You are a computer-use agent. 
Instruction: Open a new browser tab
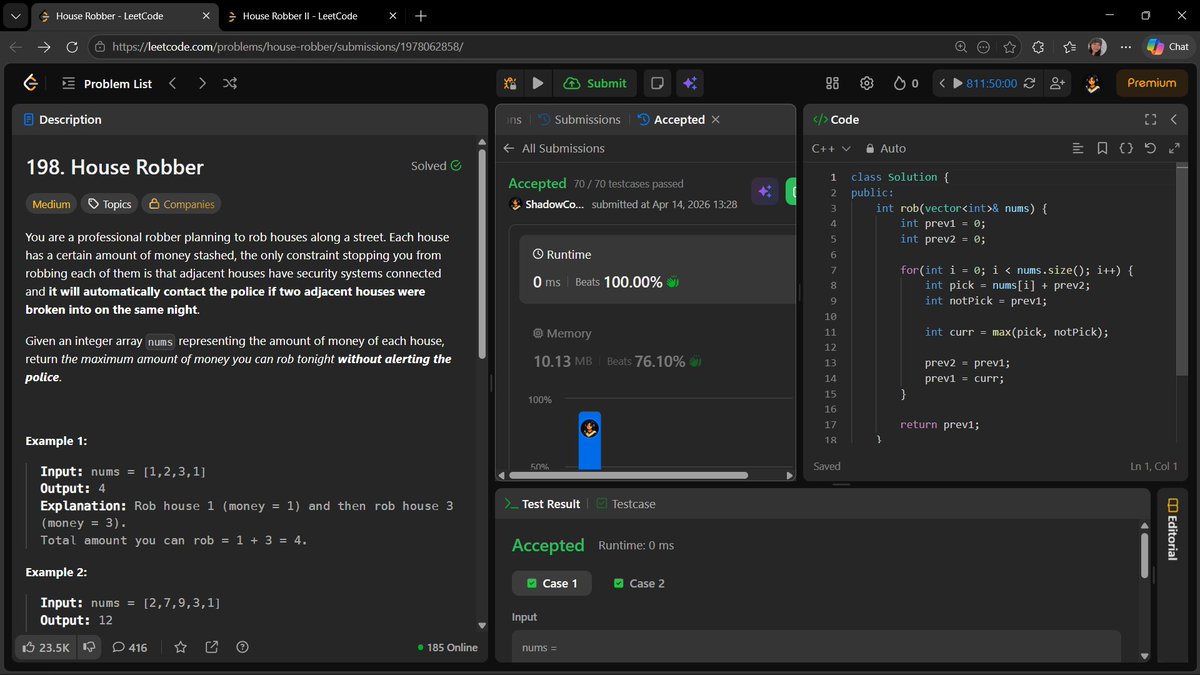[420, 16]
